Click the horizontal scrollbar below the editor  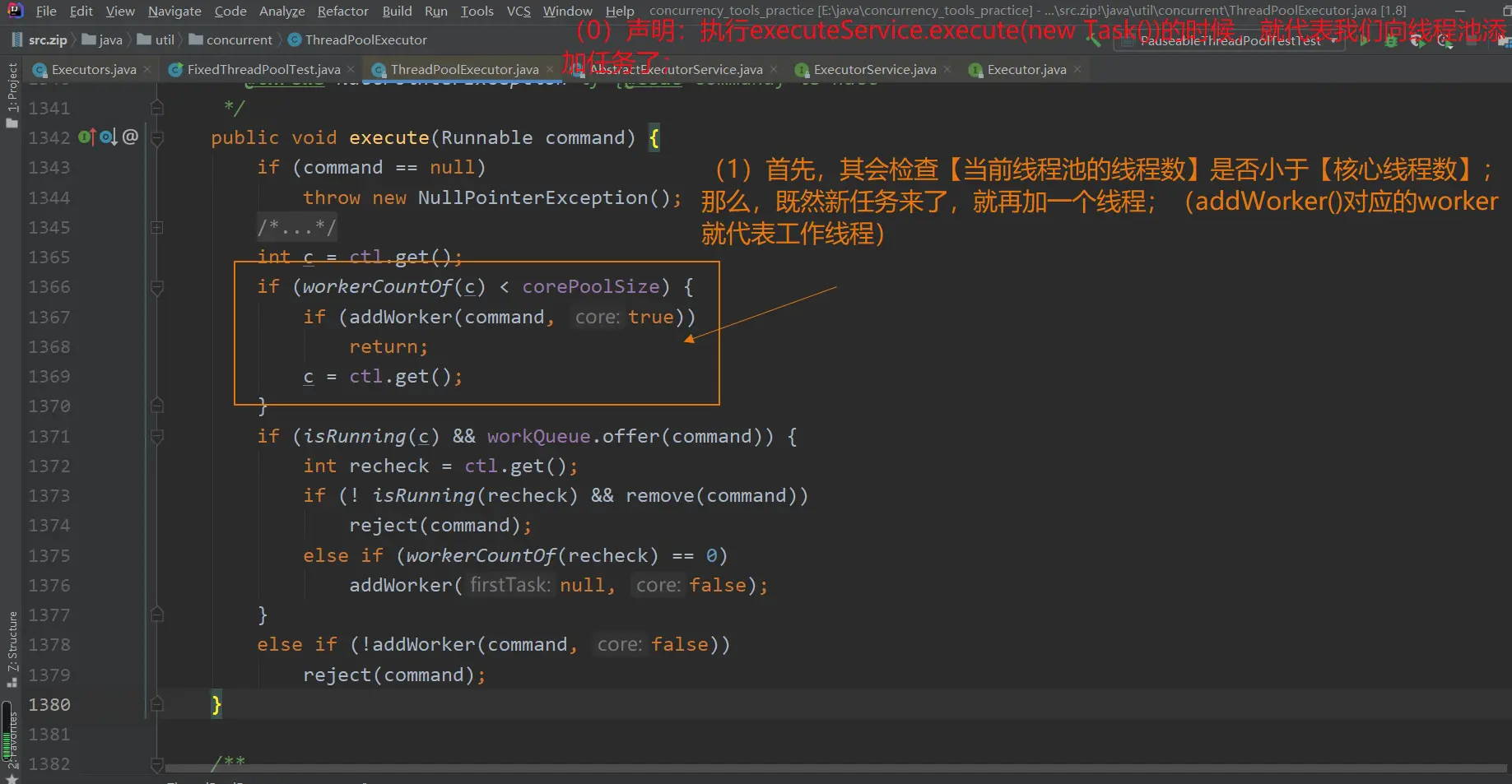coord(823,768)
